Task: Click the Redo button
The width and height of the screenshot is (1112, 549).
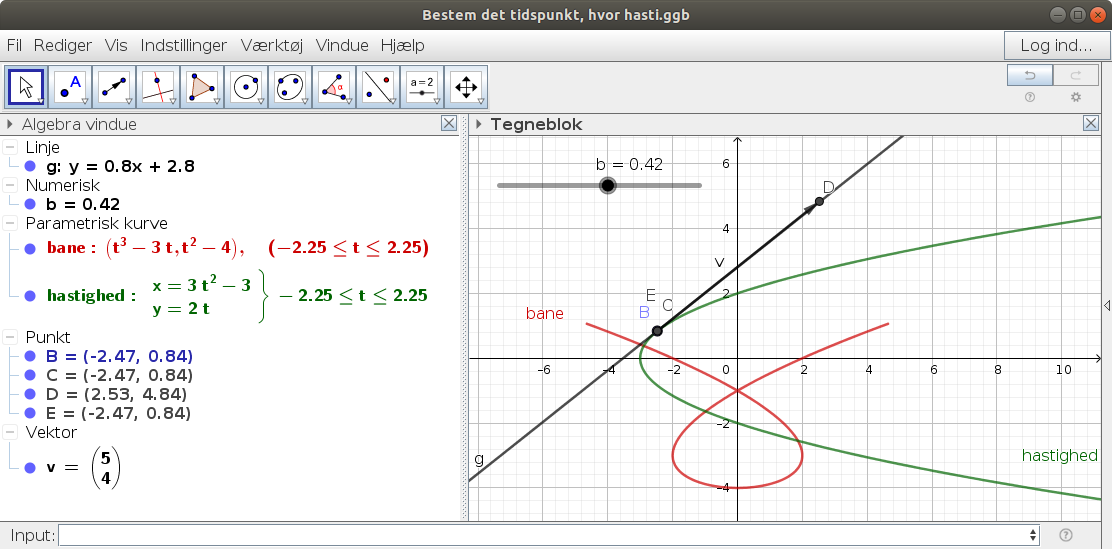Action: 1075,75
